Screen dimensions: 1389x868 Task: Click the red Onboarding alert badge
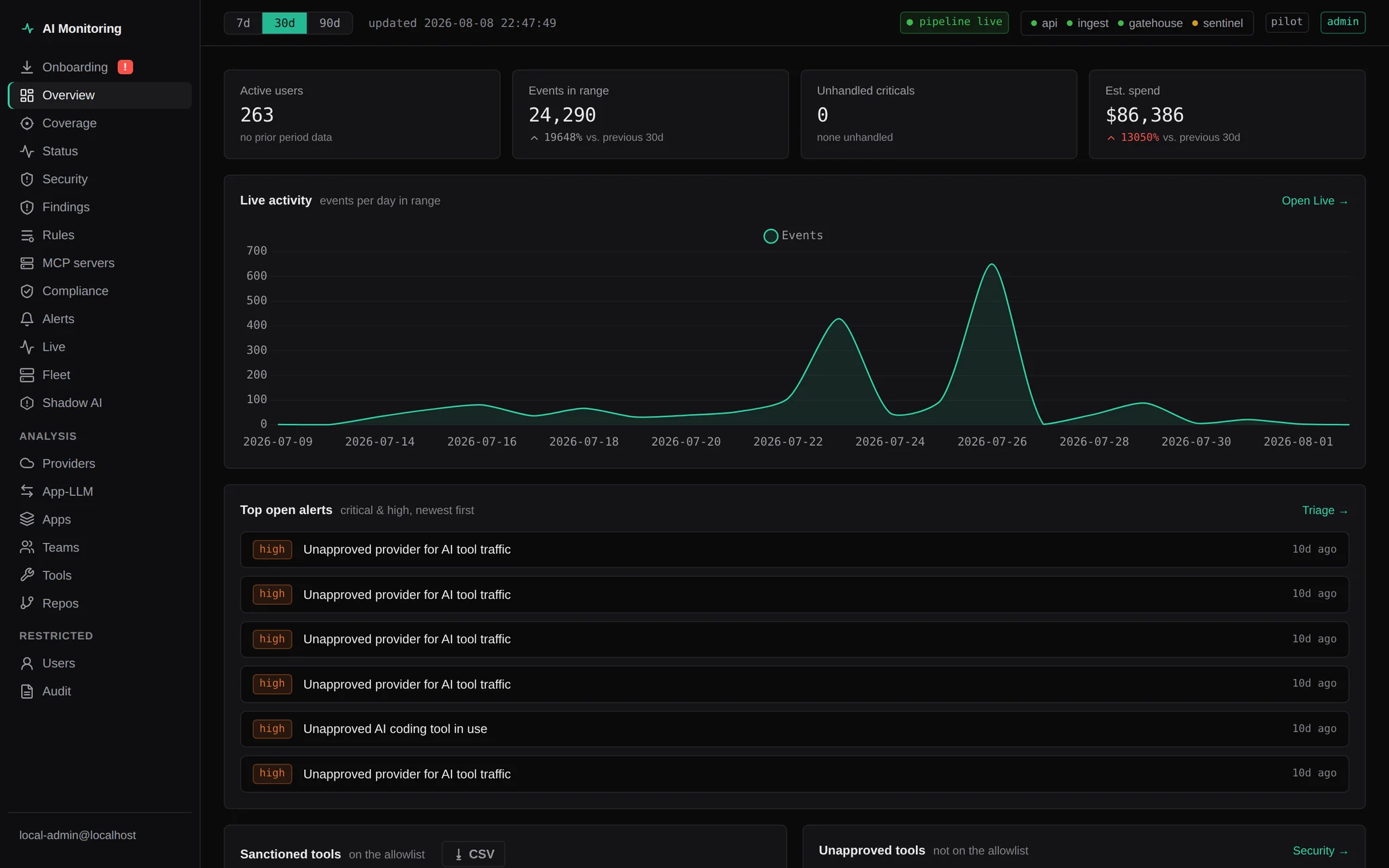click(x=125, y=67)
